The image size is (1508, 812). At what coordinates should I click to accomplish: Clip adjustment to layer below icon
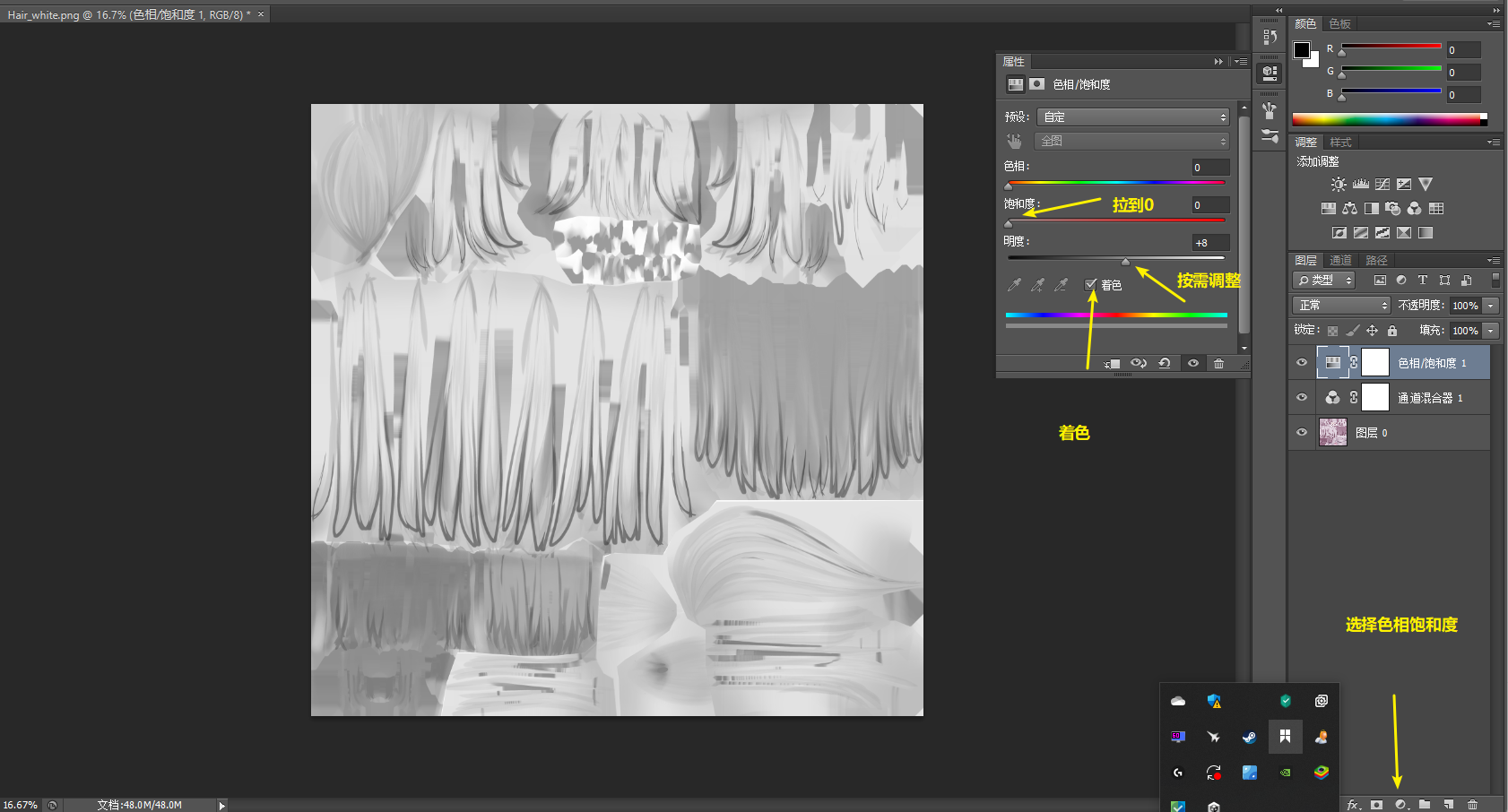(1113, 363)
